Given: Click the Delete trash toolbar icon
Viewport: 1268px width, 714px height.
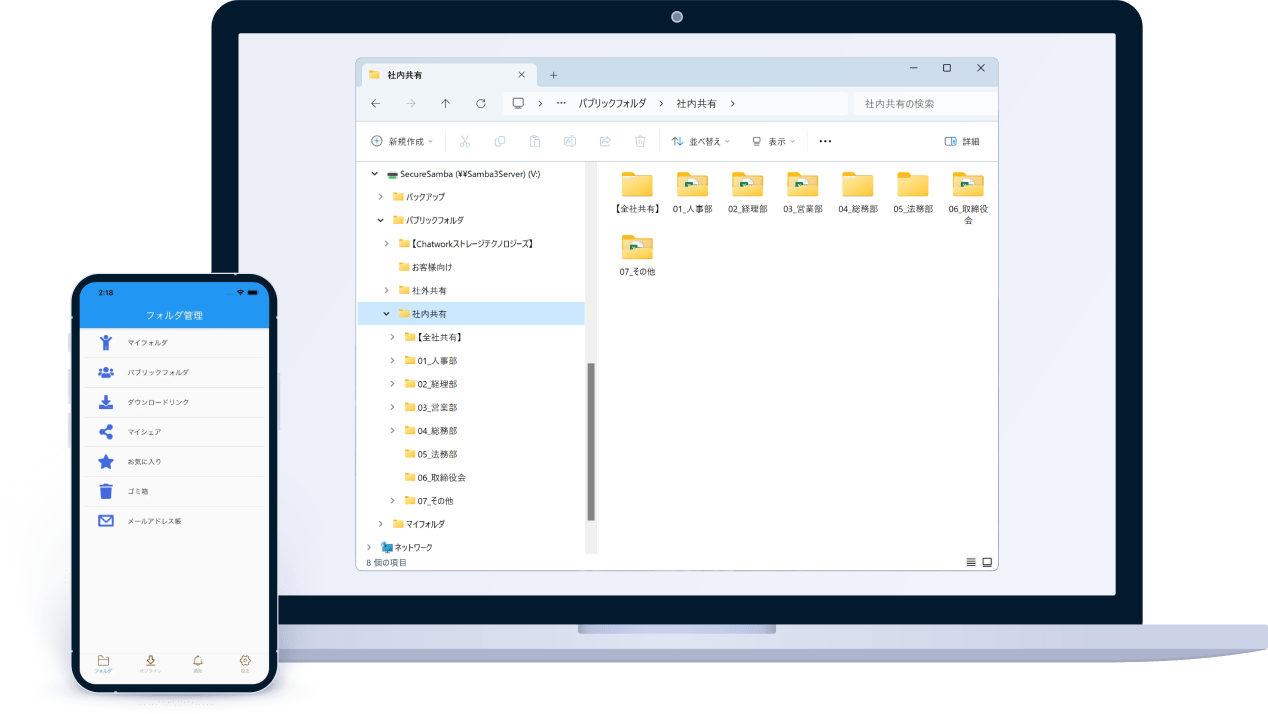Looking at the screenshot, I should (640, 141).
